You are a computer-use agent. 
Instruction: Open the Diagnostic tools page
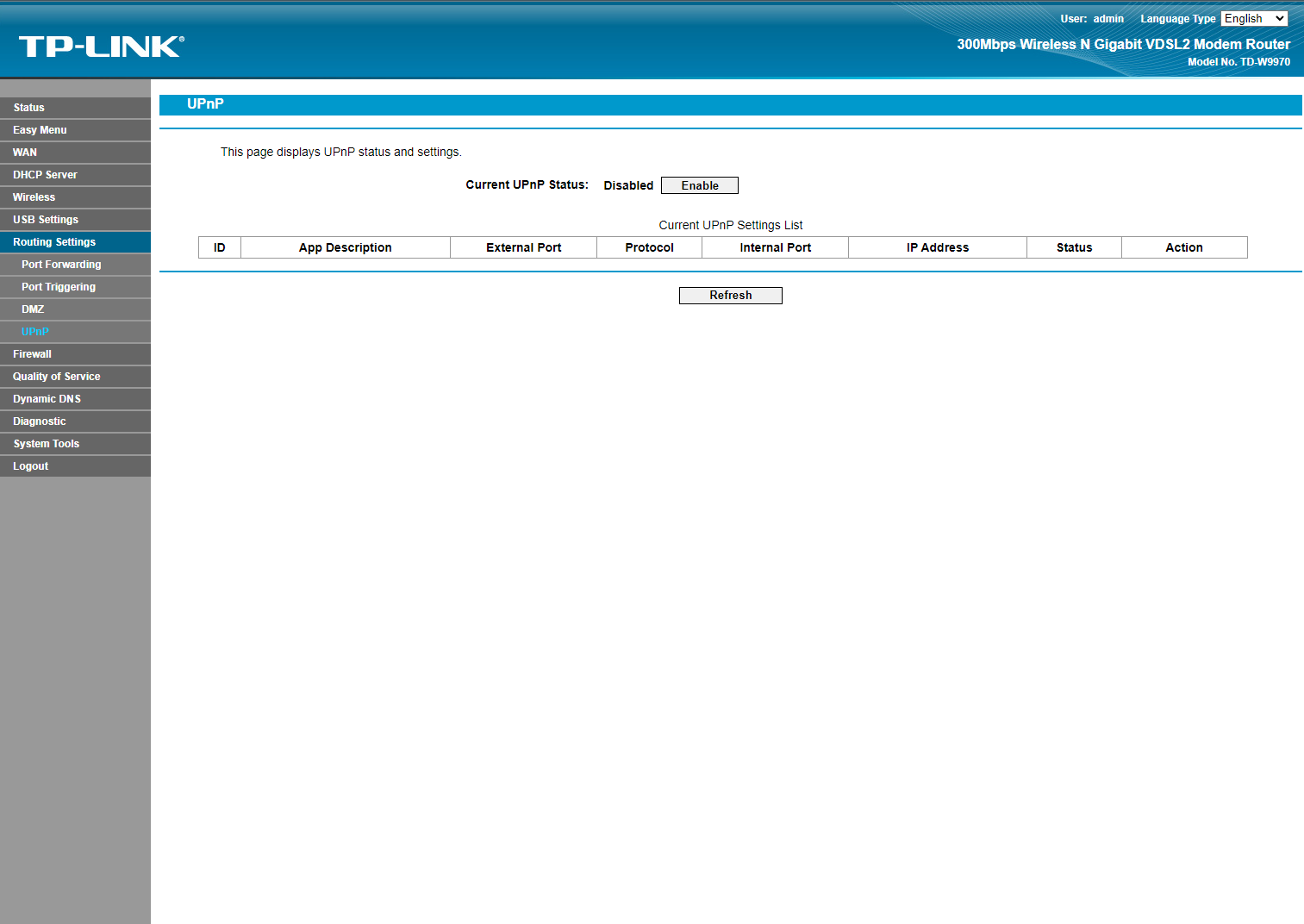click(x=39, y=421)
